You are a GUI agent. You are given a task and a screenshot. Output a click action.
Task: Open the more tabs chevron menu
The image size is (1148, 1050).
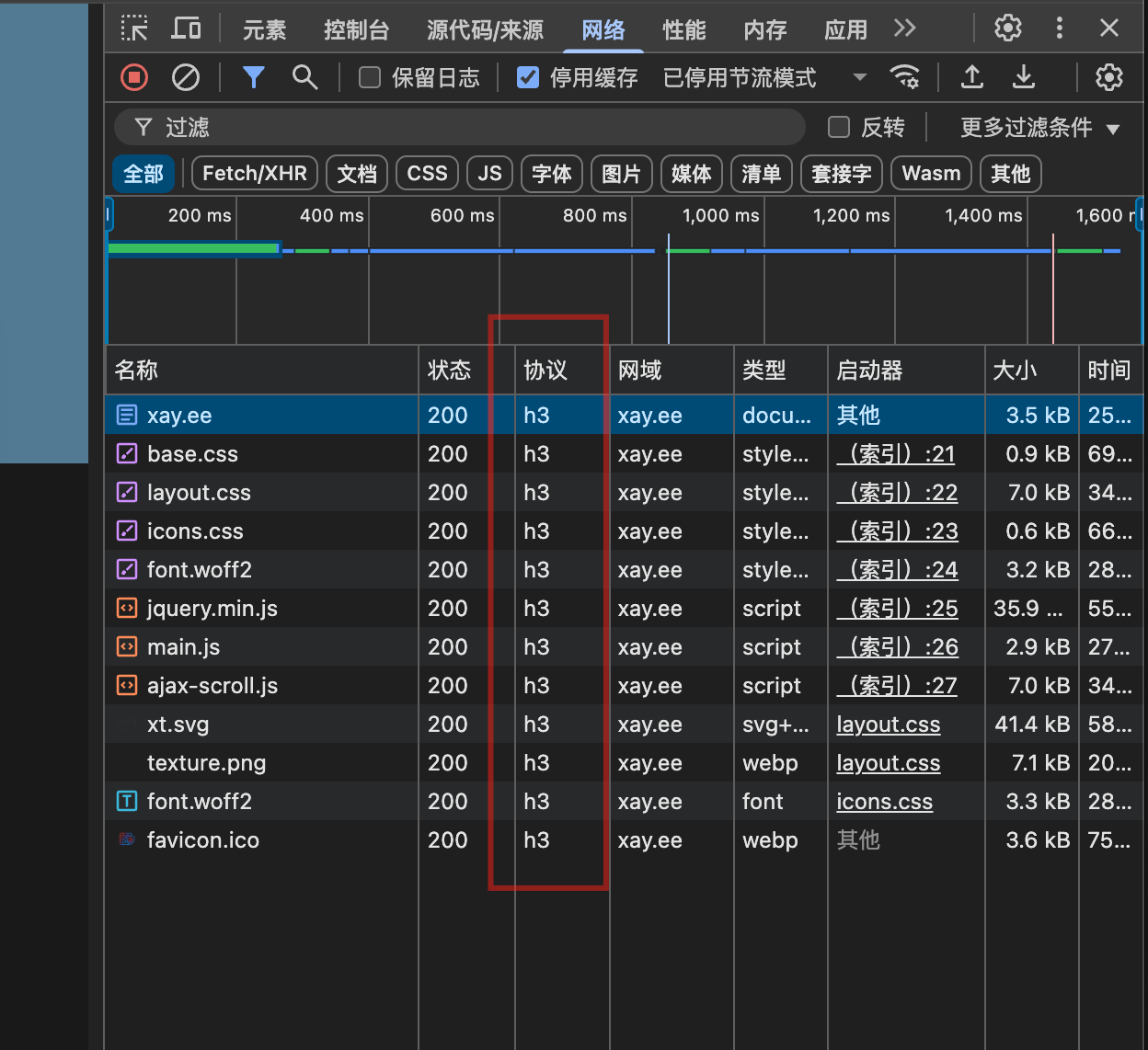pyautogui.click(x=904, y=29)
